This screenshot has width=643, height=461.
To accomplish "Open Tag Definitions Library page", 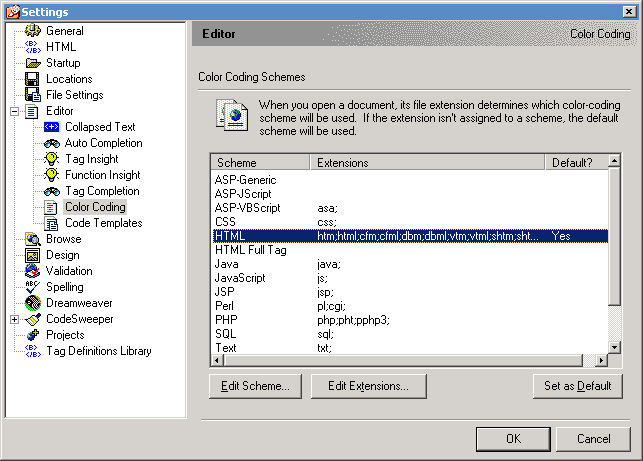I will (x=99, y=351).
